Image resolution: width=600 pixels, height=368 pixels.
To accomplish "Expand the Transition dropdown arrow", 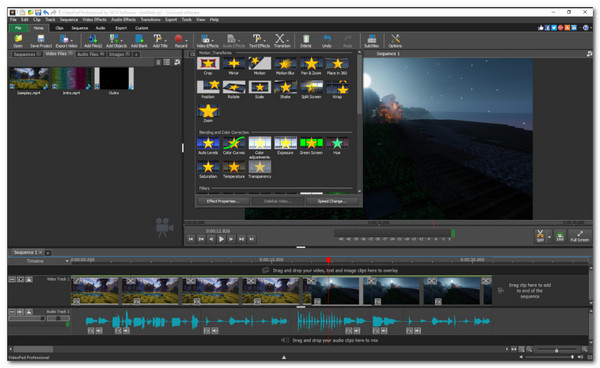I will coord(288,40).
